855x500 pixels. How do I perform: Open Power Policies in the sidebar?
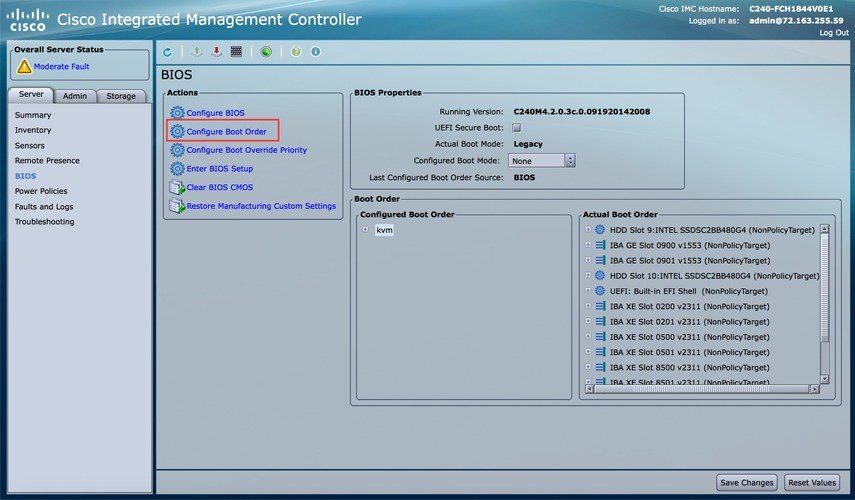click(x=41, y=191)
